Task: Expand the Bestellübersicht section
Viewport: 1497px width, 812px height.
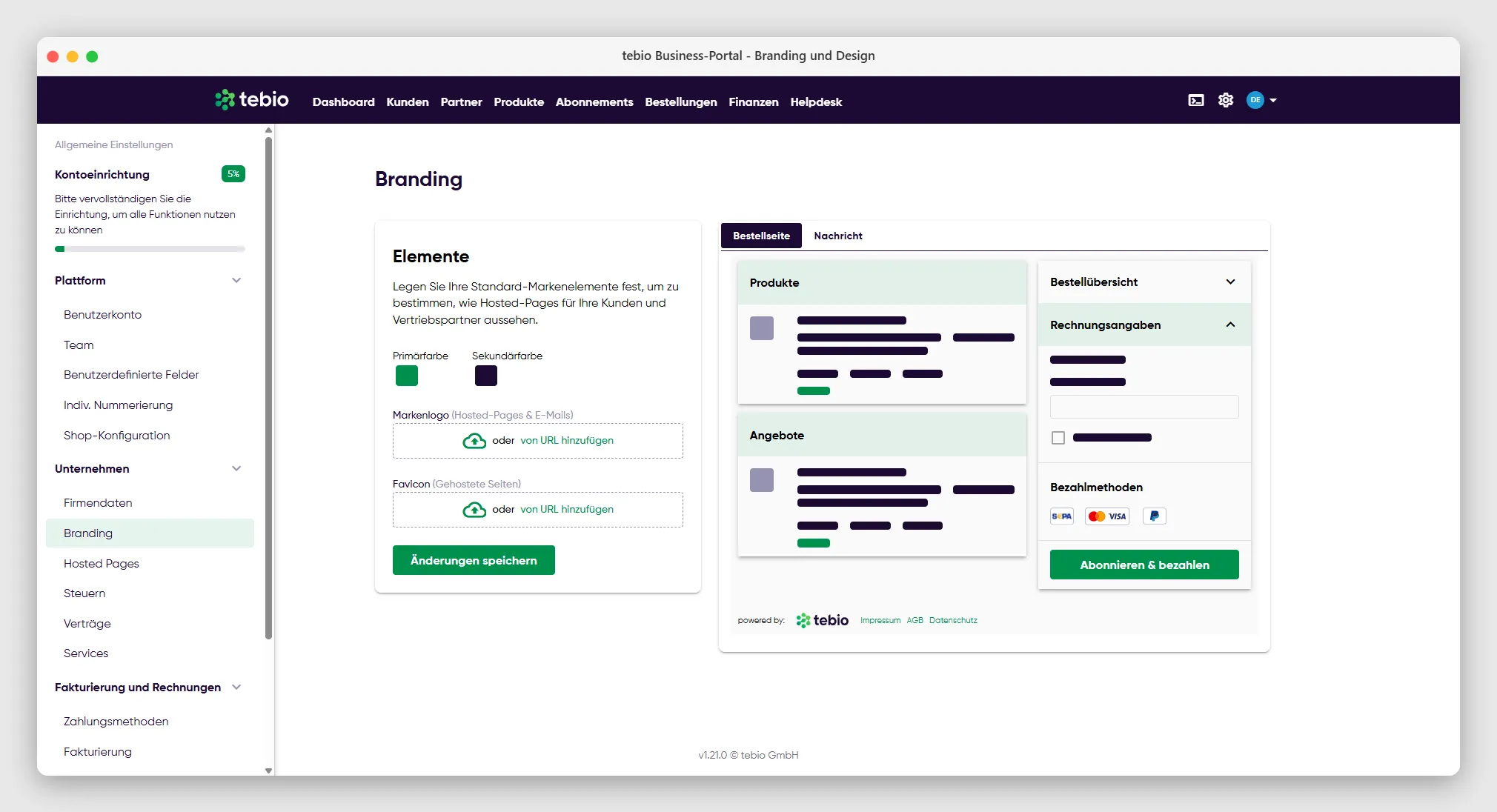Action: (x=1230, y=282)
